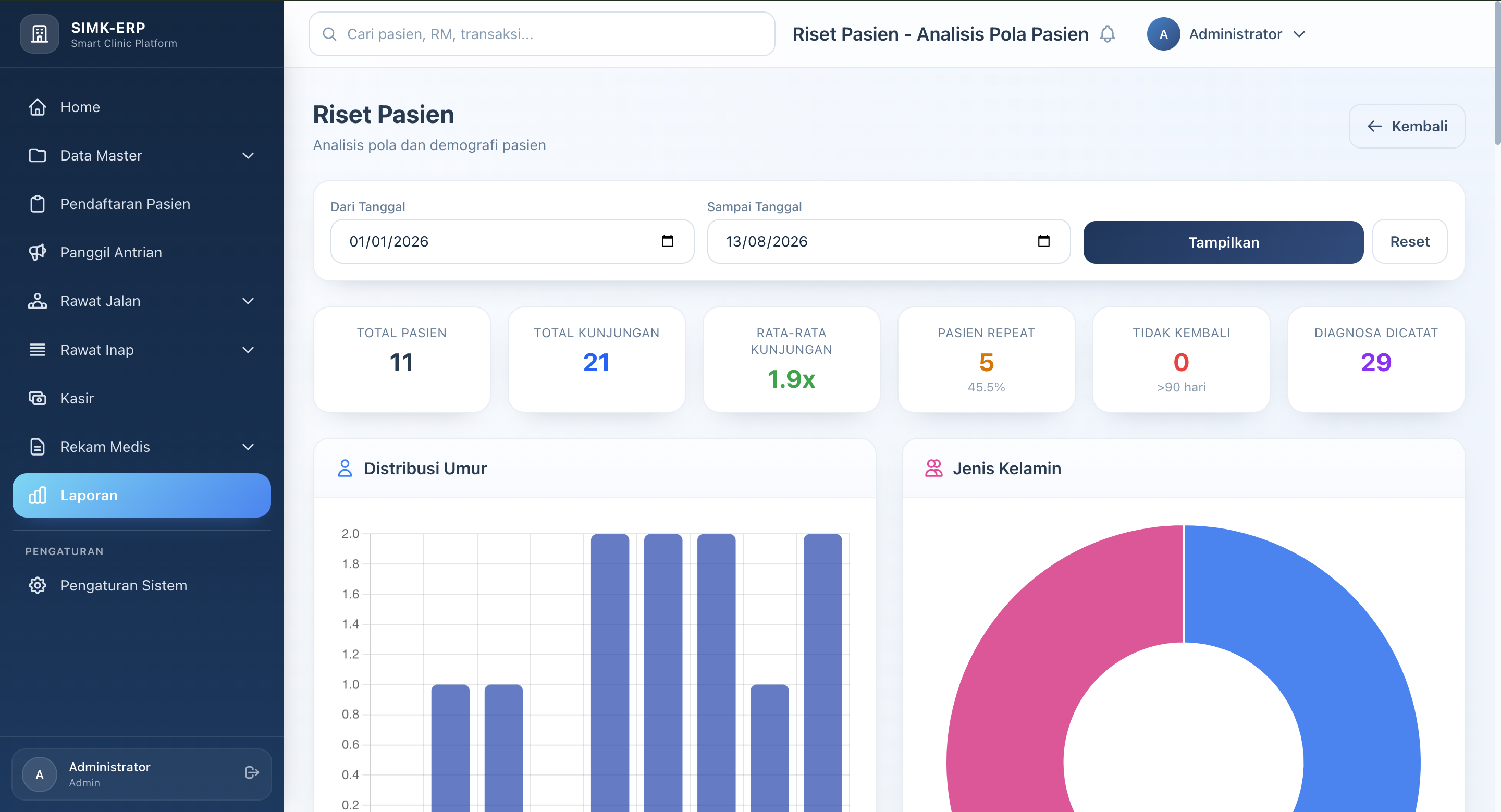
Task: Open the Sampai Tanggal calendar picker icon
Action: (1043, 241)
